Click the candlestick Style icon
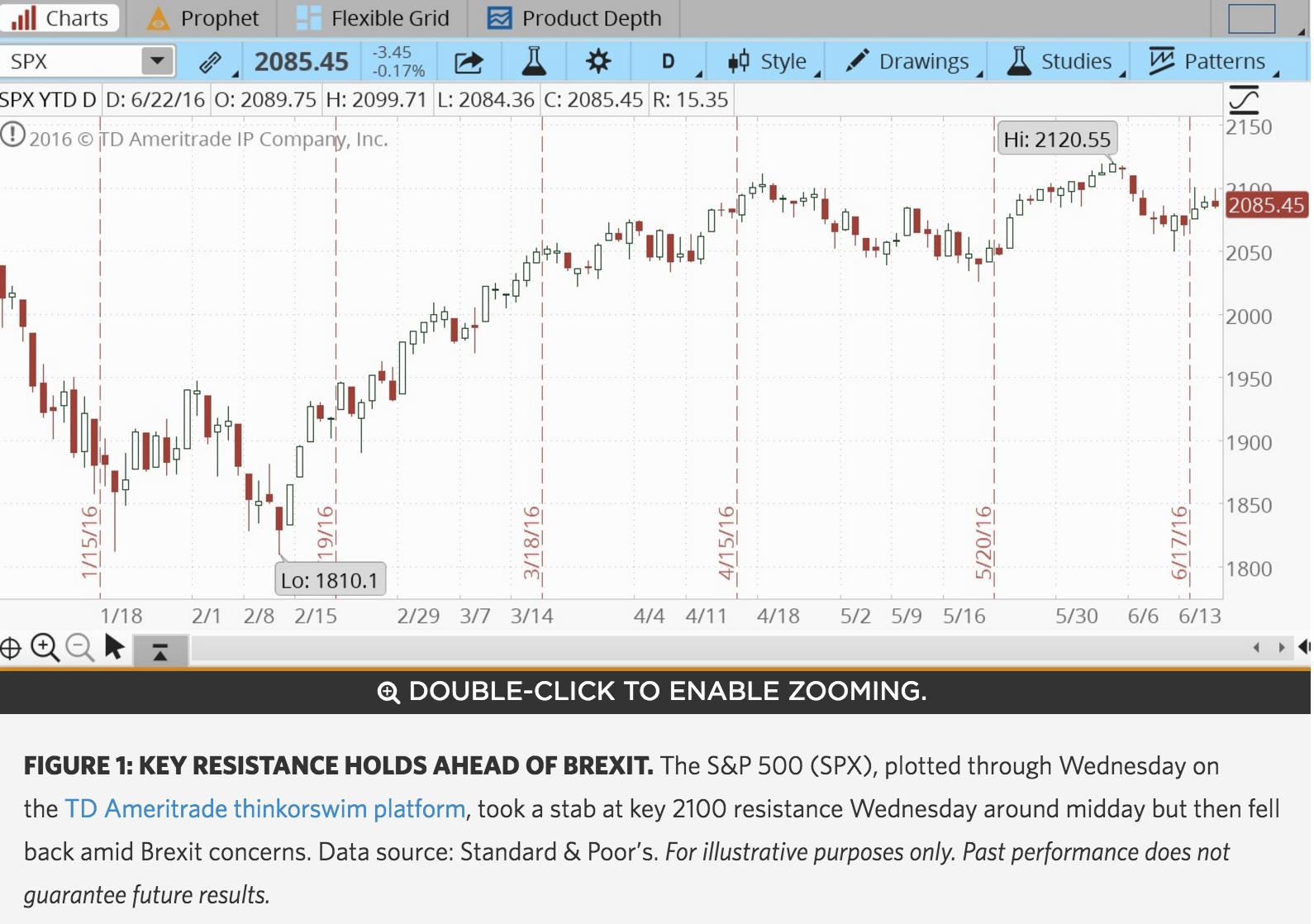 pos(739,61)
